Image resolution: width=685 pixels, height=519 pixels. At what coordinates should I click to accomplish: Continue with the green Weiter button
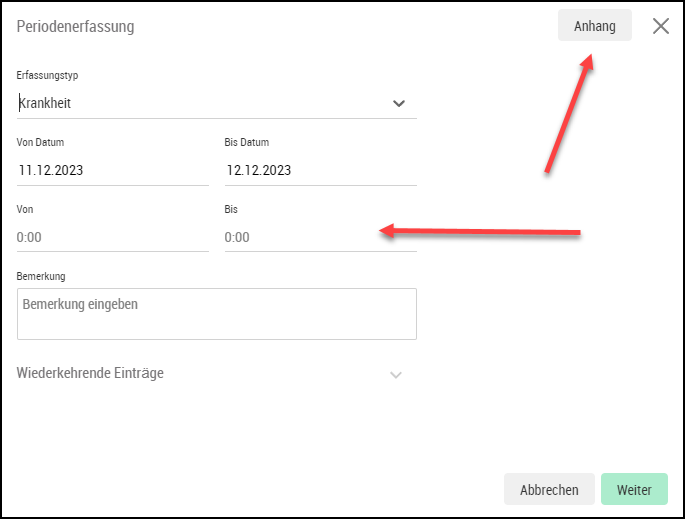pos(634,489)
